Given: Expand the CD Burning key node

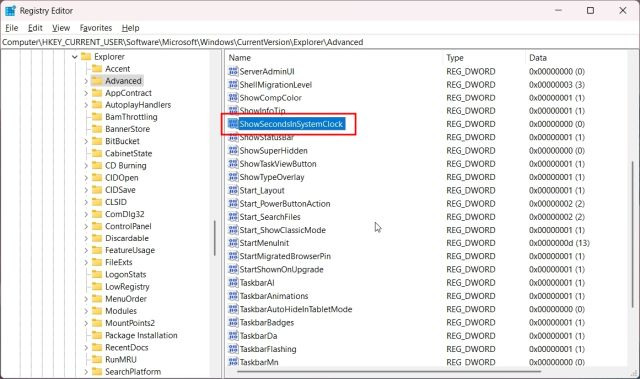Looking at the screenshot, I should (86, 166).
